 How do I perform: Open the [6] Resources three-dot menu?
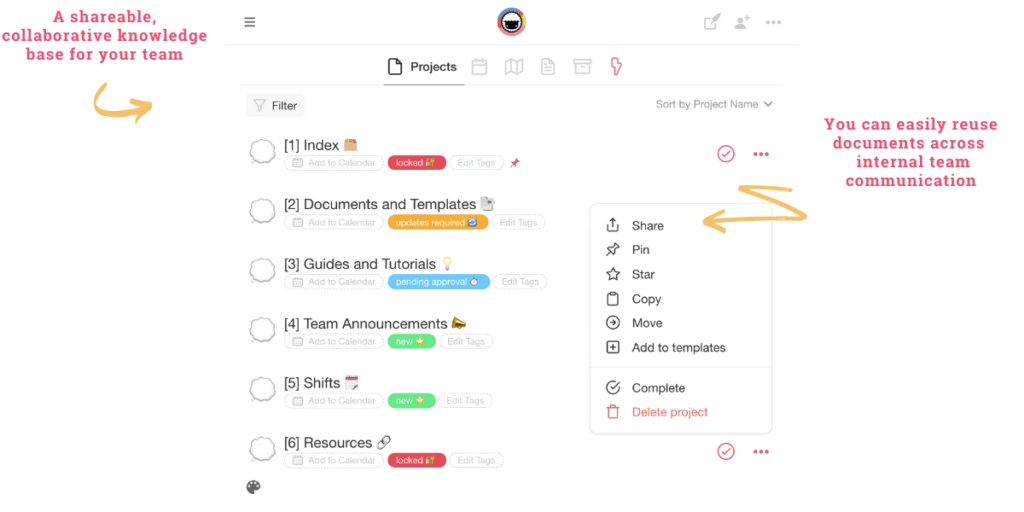pos(761,452)
